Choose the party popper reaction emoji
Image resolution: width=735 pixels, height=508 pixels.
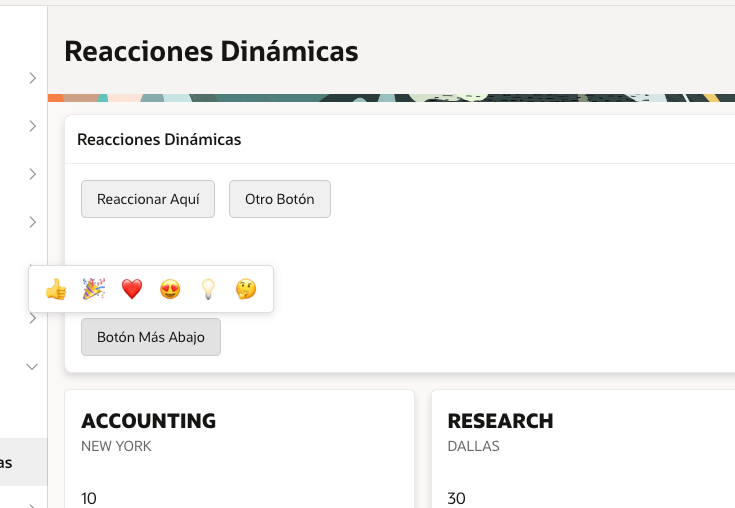coord(94,290)
